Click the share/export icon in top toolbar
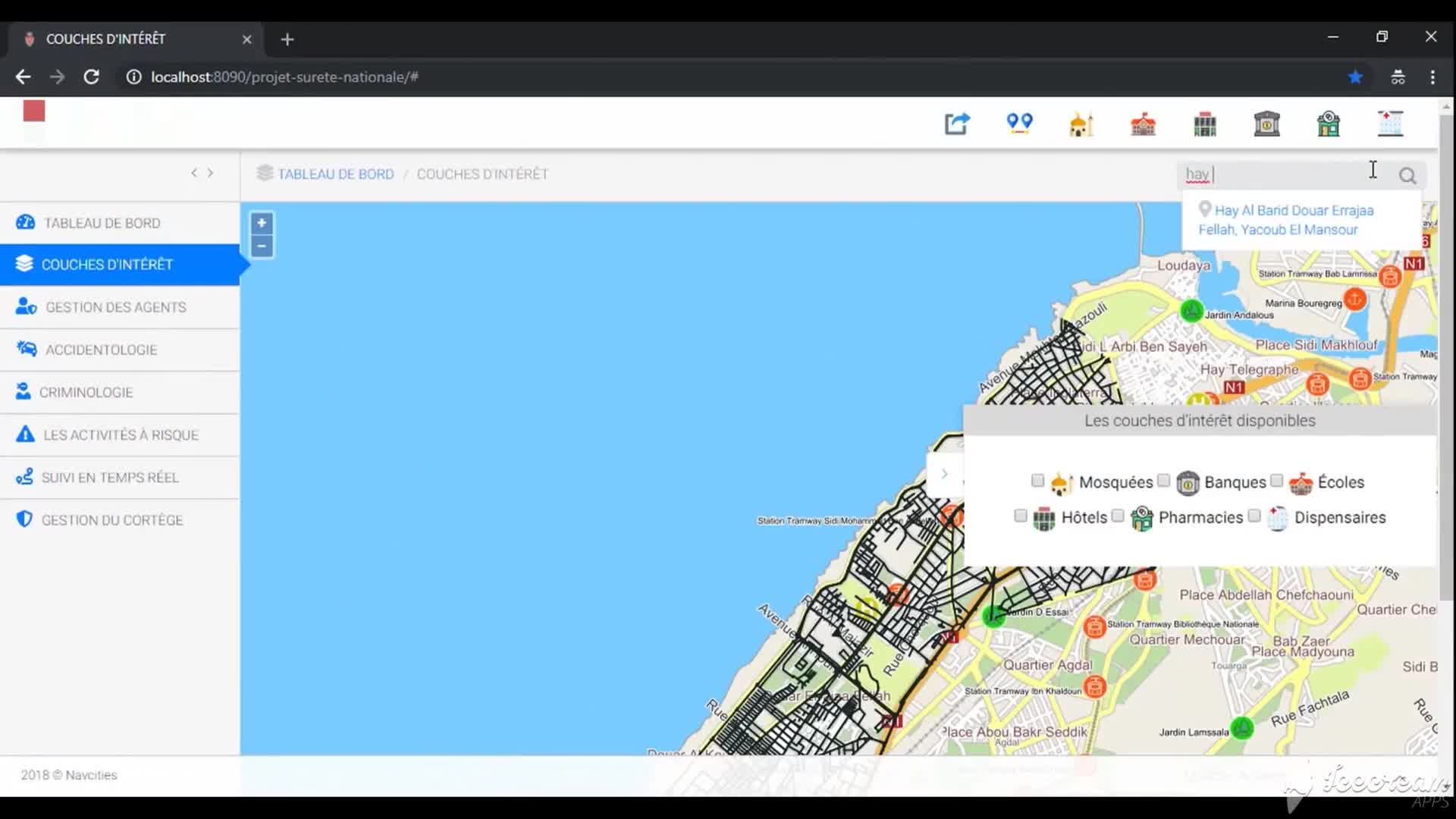 tap(957, 123)
